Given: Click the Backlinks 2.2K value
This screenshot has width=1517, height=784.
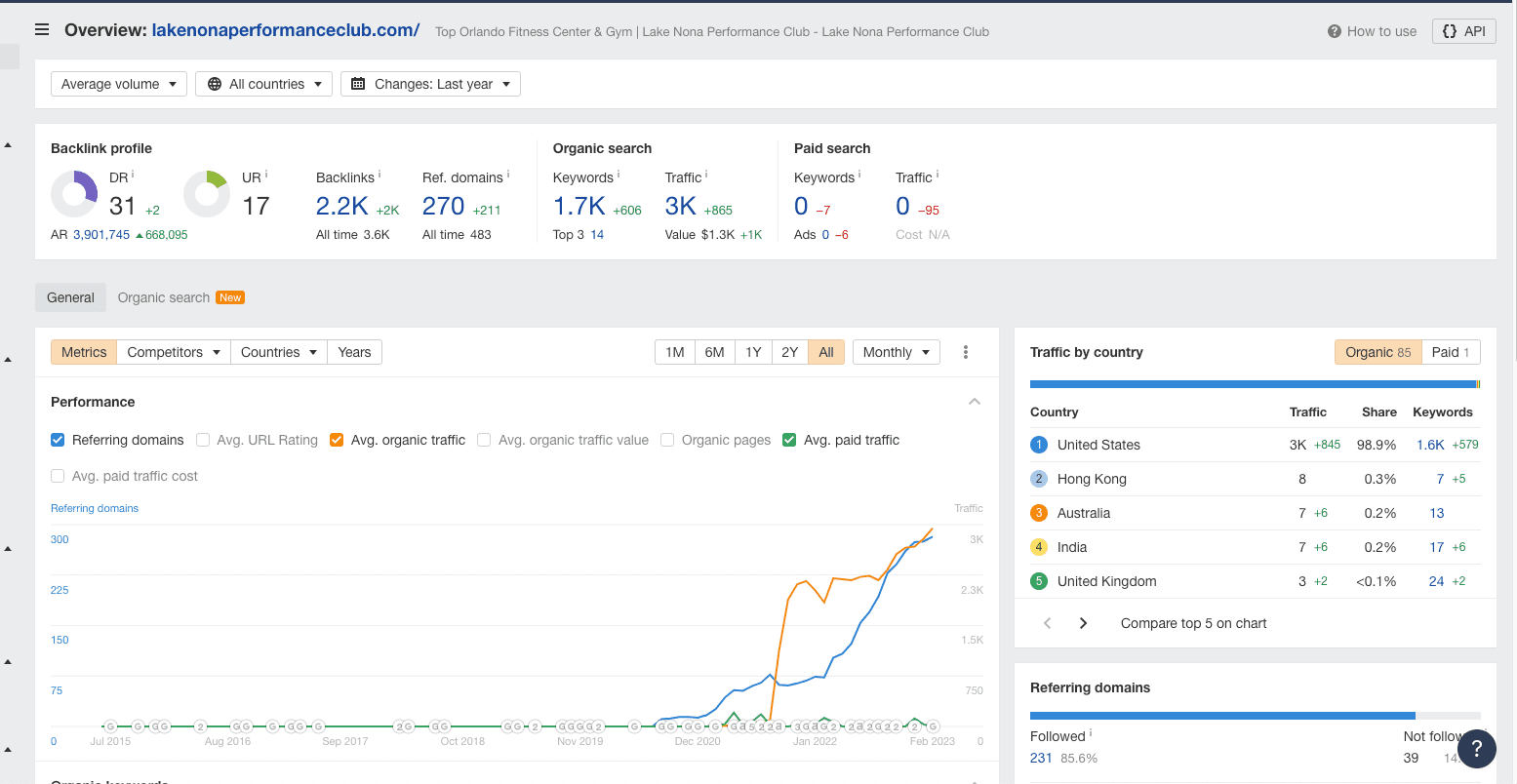Looking at the screenshot, I should [x=342, y=206].
